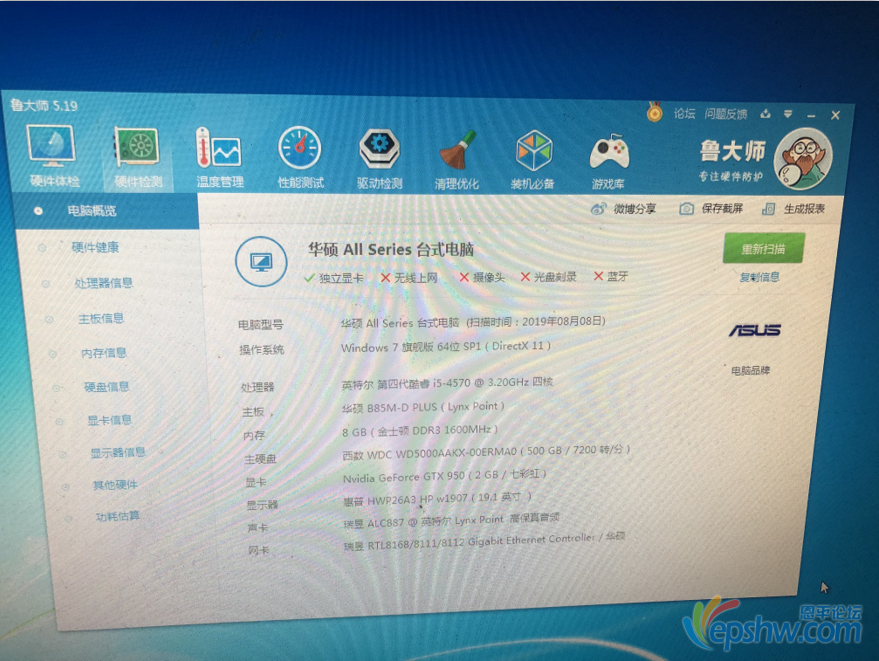Open 装机必备 essential software cube
879x661 pixels.
(533, 160)
